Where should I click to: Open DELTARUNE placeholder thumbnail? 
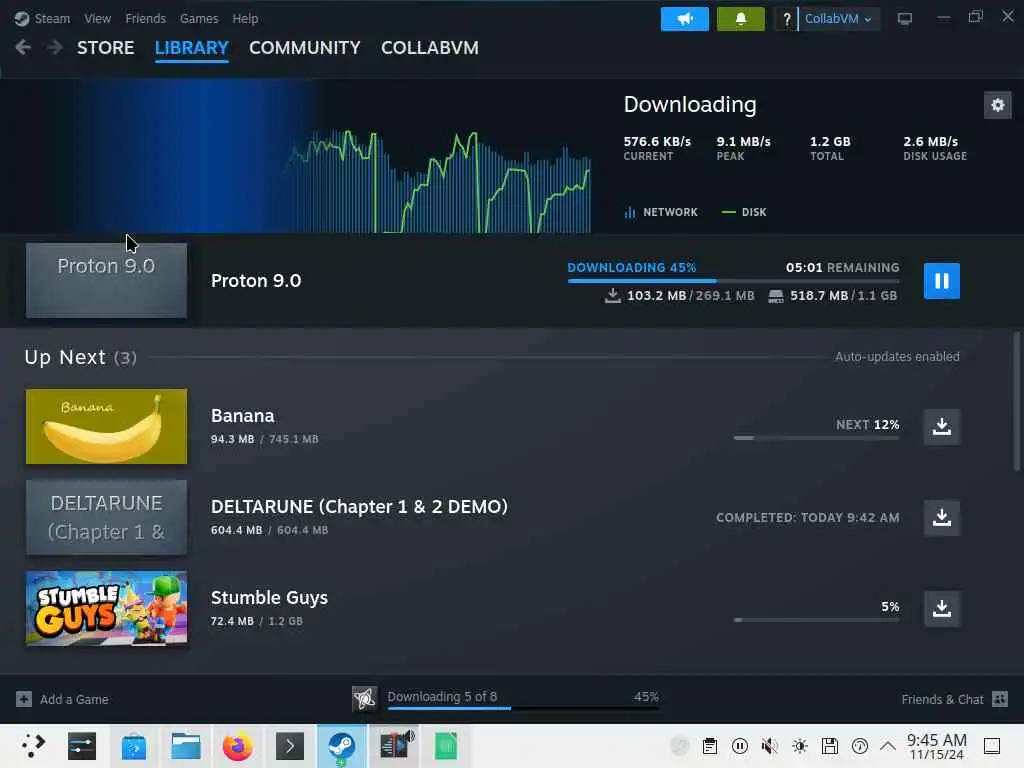(x=106, y=517)
